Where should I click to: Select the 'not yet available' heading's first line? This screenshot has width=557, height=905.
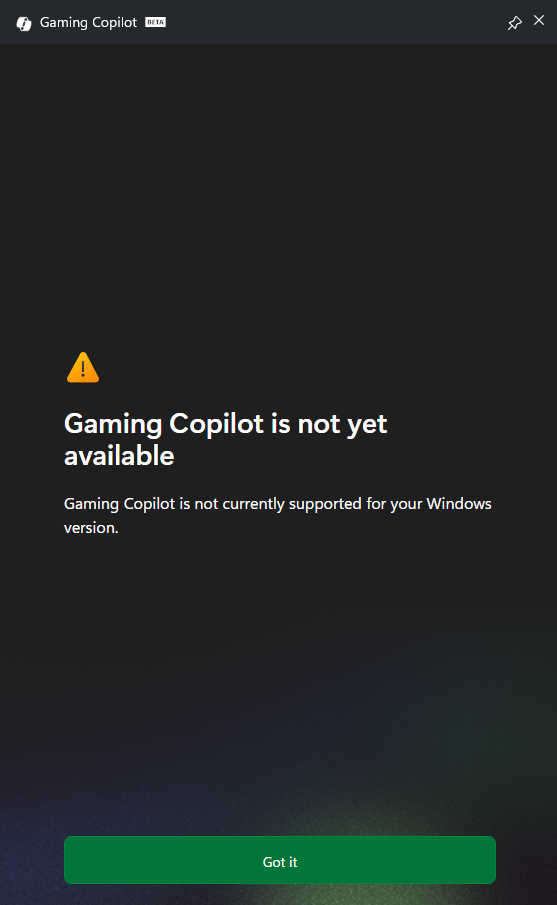(225, 424)
